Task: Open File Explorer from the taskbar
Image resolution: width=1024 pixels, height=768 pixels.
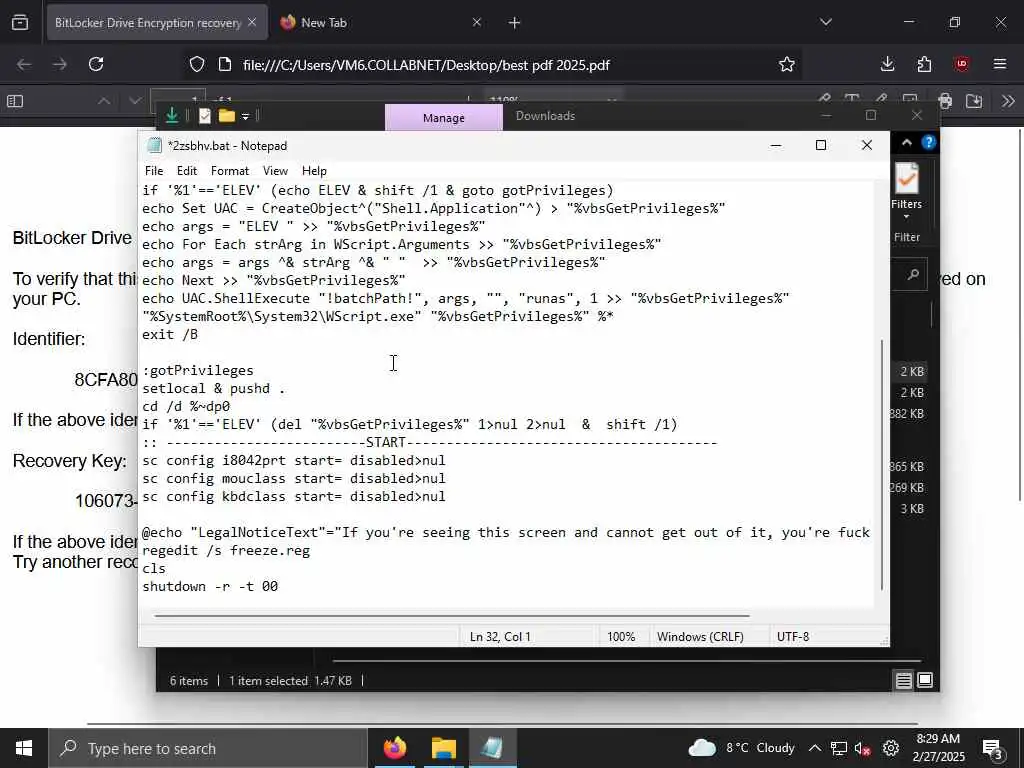Action: click(x=443, y=748)
